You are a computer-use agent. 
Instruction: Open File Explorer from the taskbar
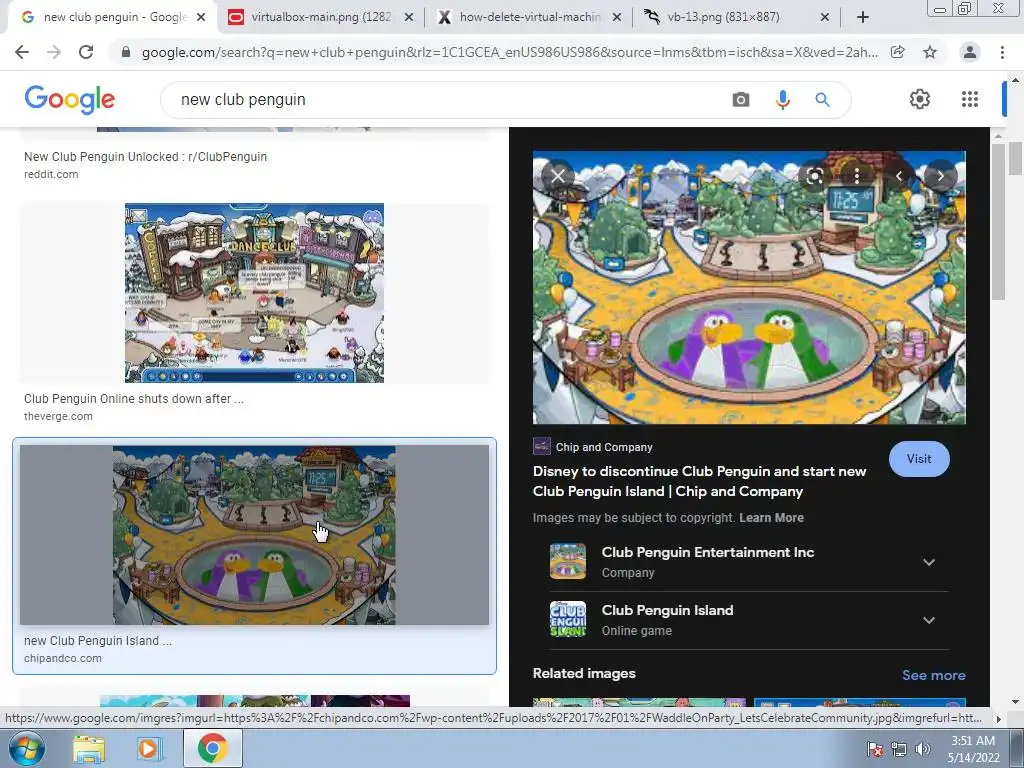click(88, 749)
